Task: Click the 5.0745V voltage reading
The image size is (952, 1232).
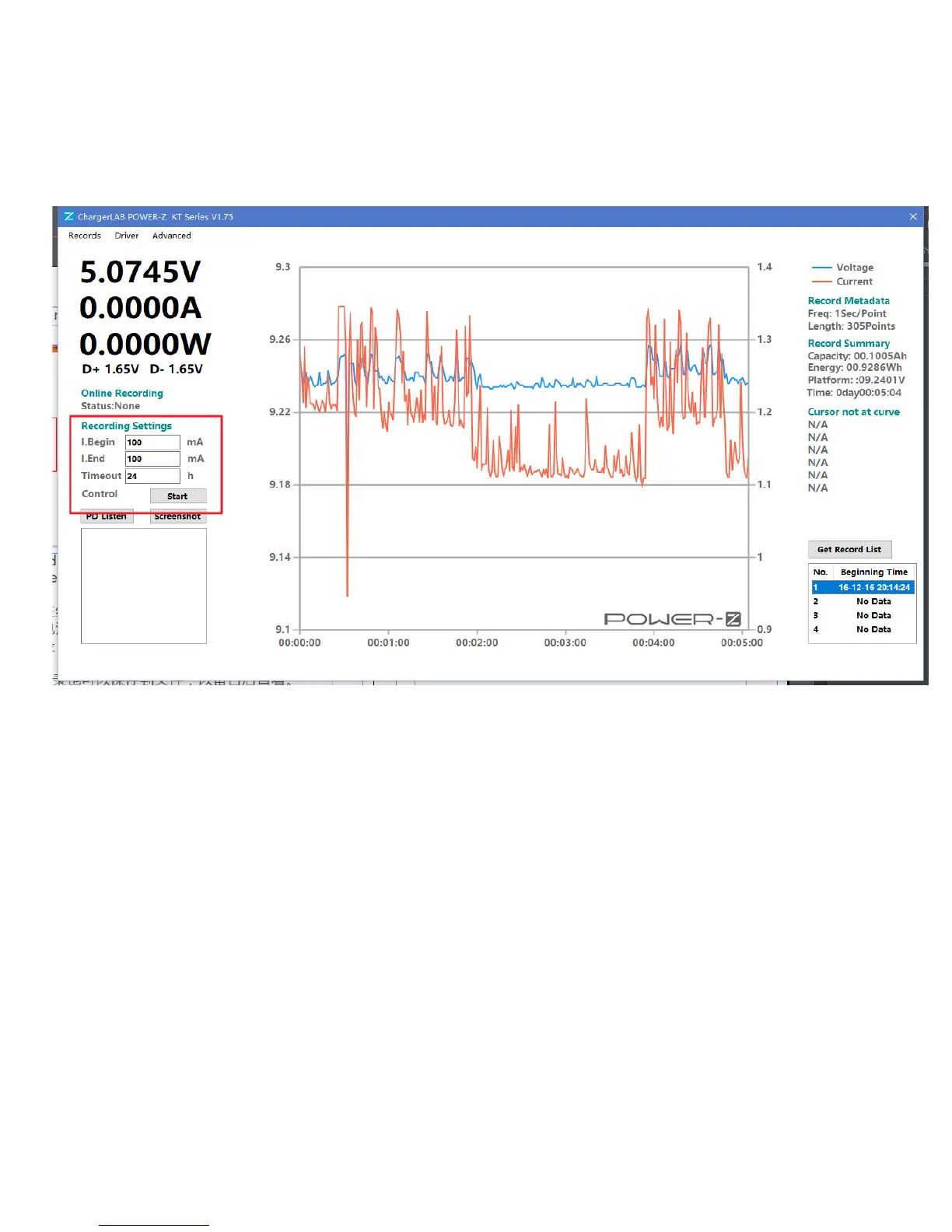Action: point(141,272)
